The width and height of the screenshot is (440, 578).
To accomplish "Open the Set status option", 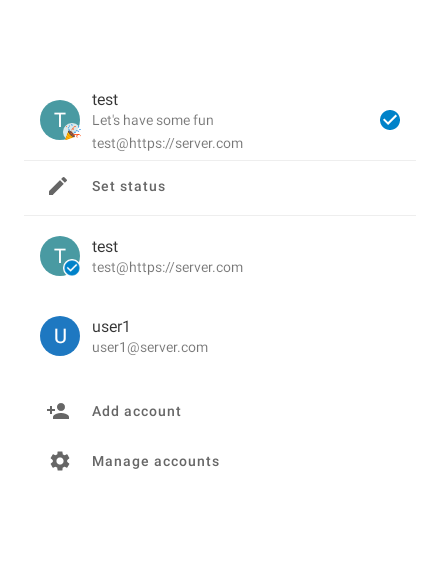I will click(220, 187).
